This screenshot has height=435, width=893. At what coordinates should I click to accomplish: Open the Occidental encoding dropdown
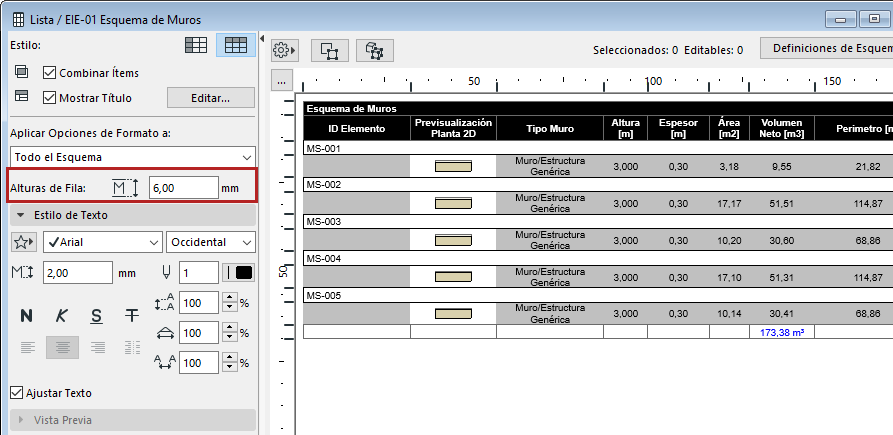click(x=211, y=242)
